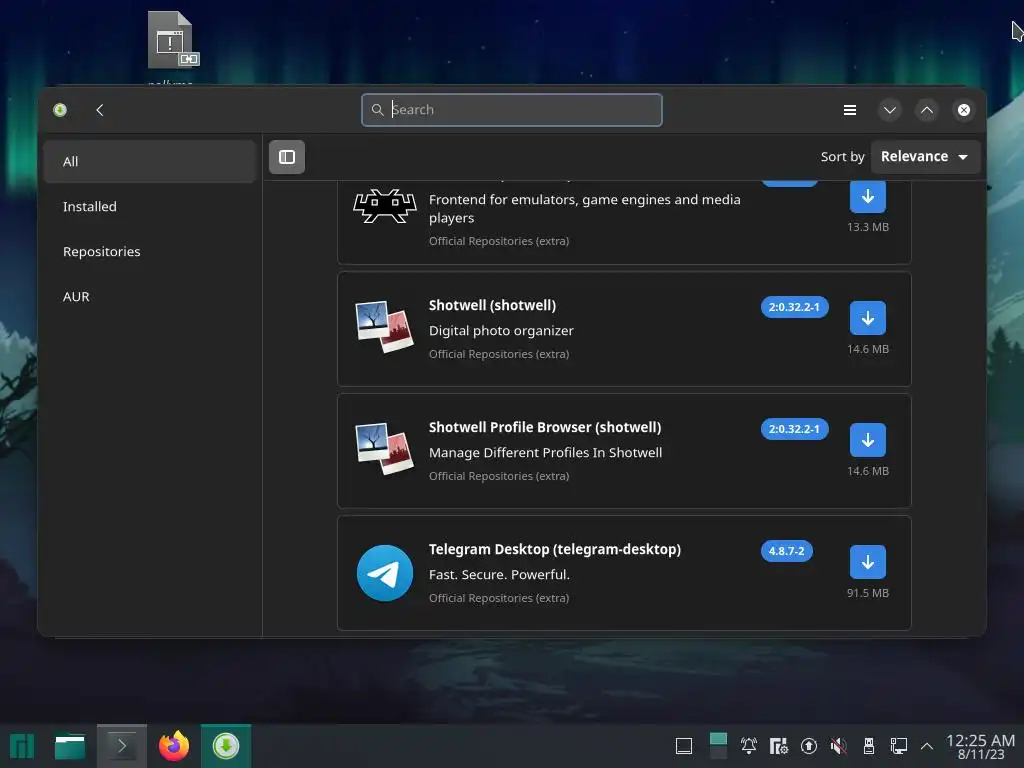Focus the Search input field

point(511,110)
